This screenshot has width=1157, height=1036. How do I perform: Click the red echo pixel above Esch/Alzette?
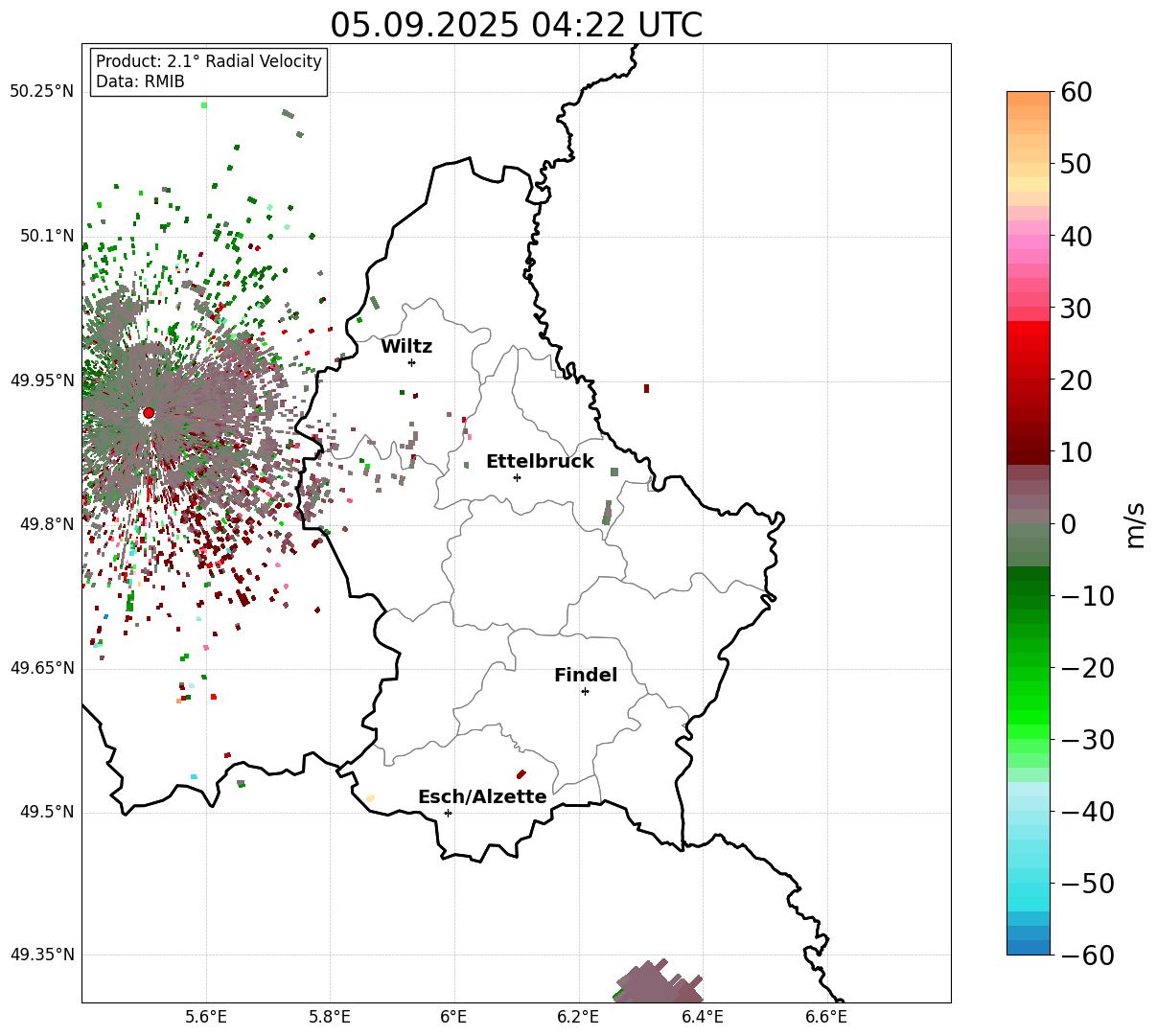[521, 774]
